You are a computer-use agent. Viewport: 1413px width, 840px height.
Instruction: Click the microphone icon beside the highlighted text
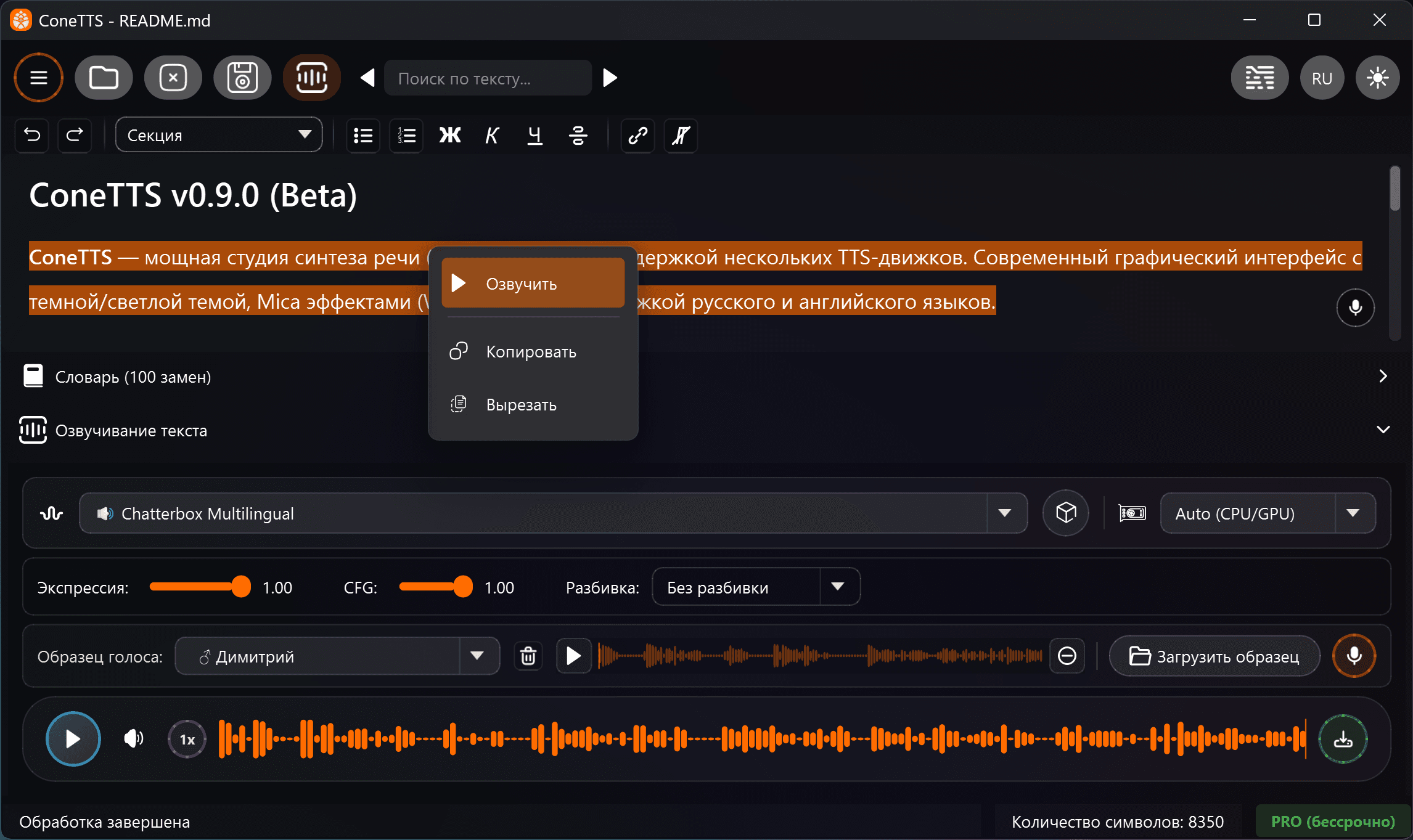1355,307
